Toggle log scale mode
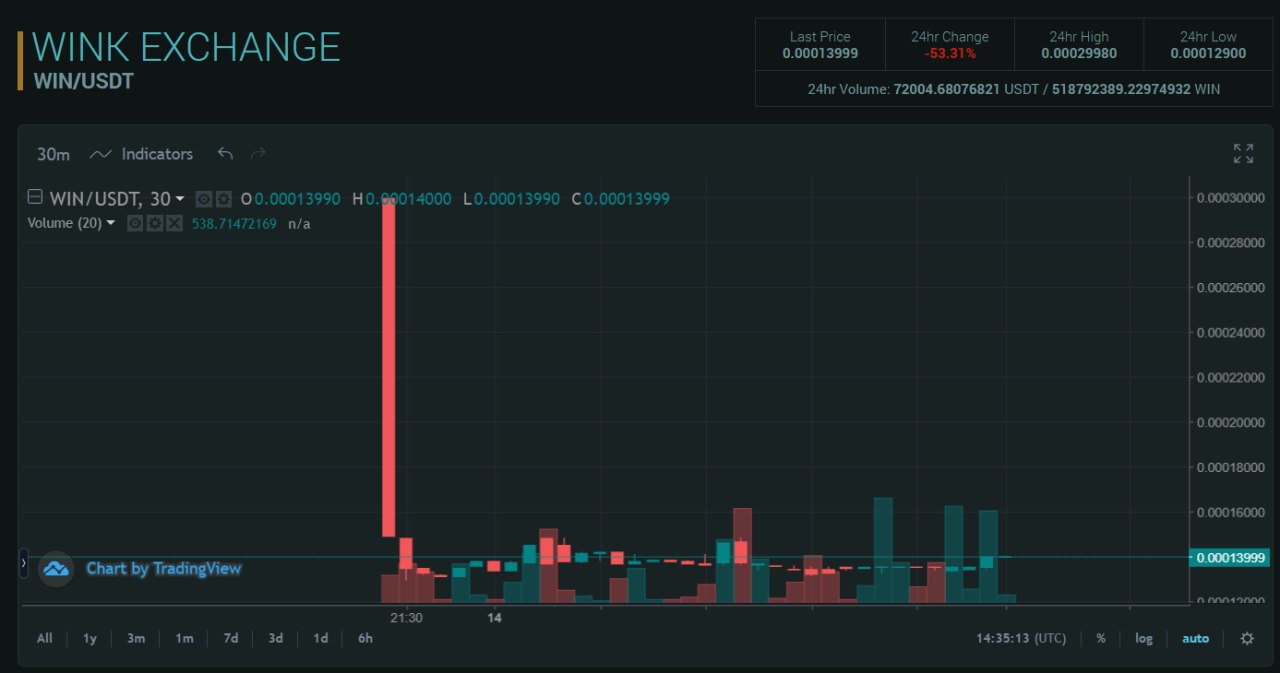1280x673 pixels. (1144, 638)
